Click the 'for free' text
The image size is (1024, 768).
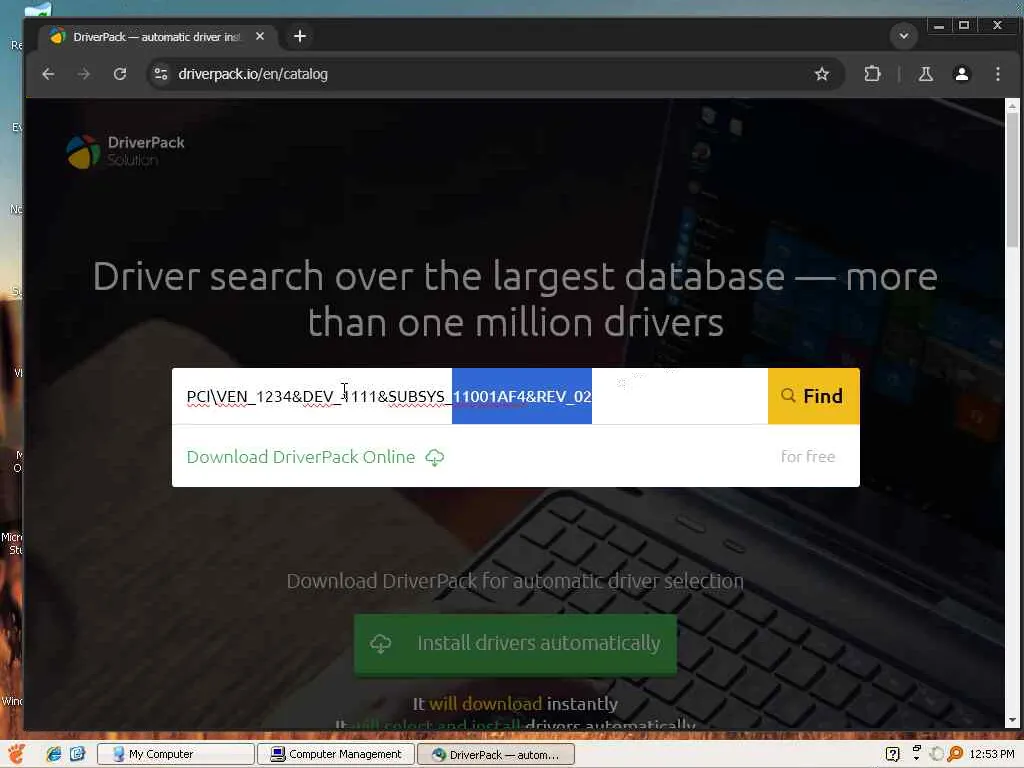click(808, 456)
